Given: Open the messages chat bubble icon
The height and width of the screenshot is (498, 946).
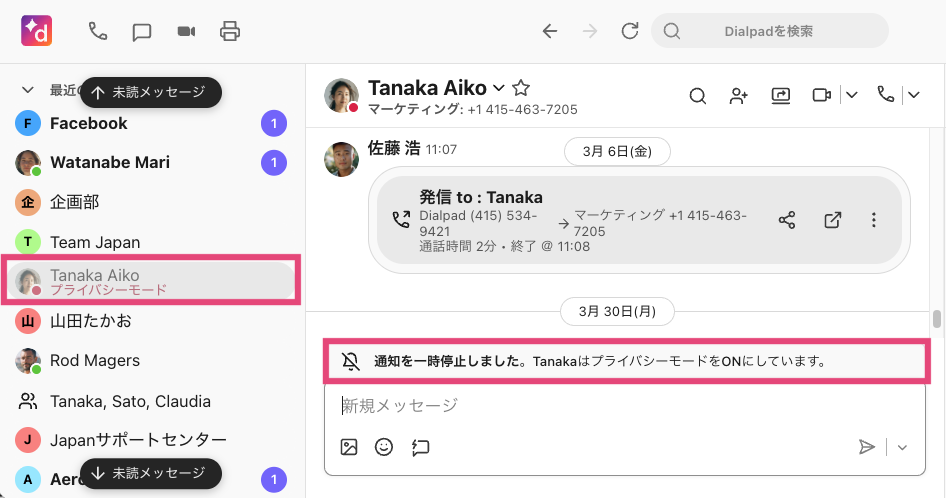Looking at the screenshot, I should pos(142,31).
